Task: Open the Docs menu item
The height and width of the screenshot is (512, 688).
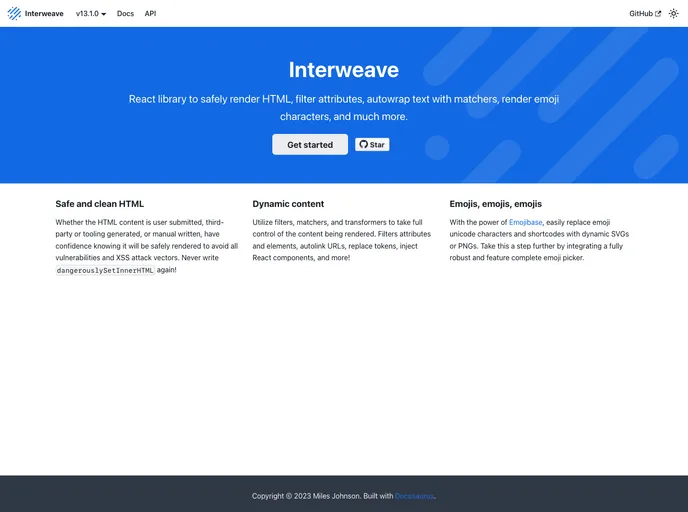Action: click(125, 14)
